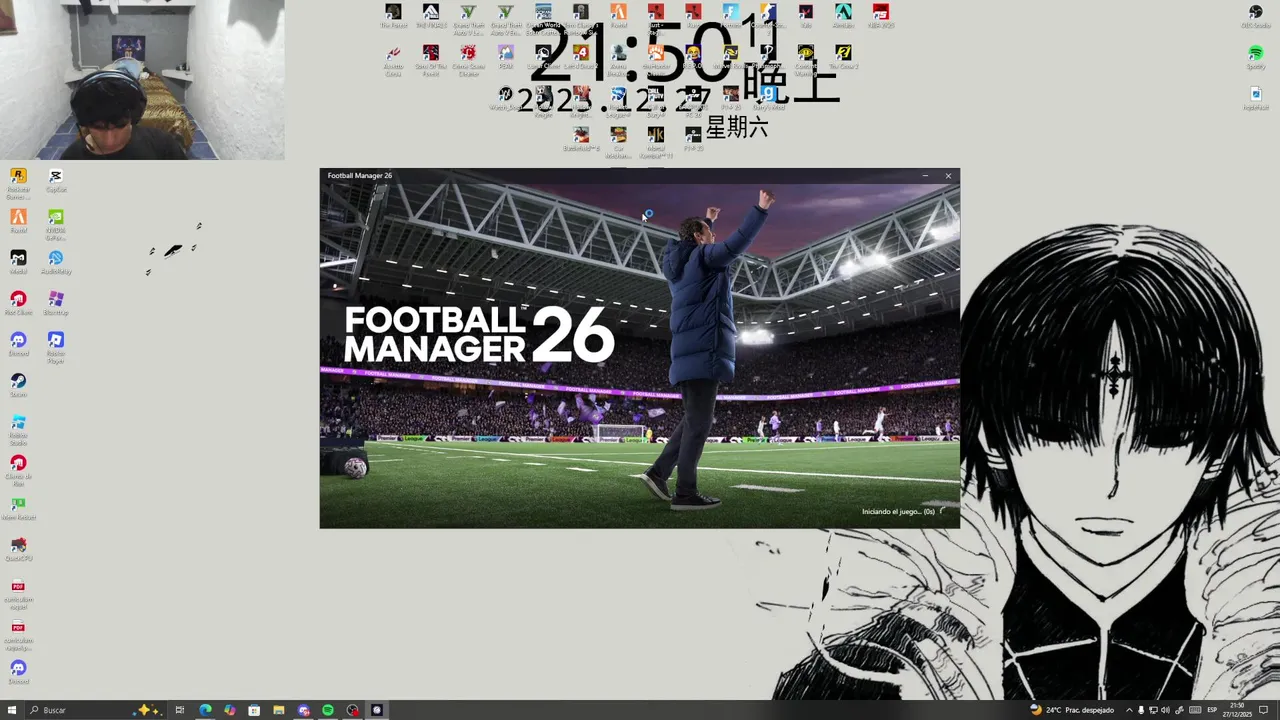
Task: Select the Aimlabs desktop icon
Action: point(843,16)
